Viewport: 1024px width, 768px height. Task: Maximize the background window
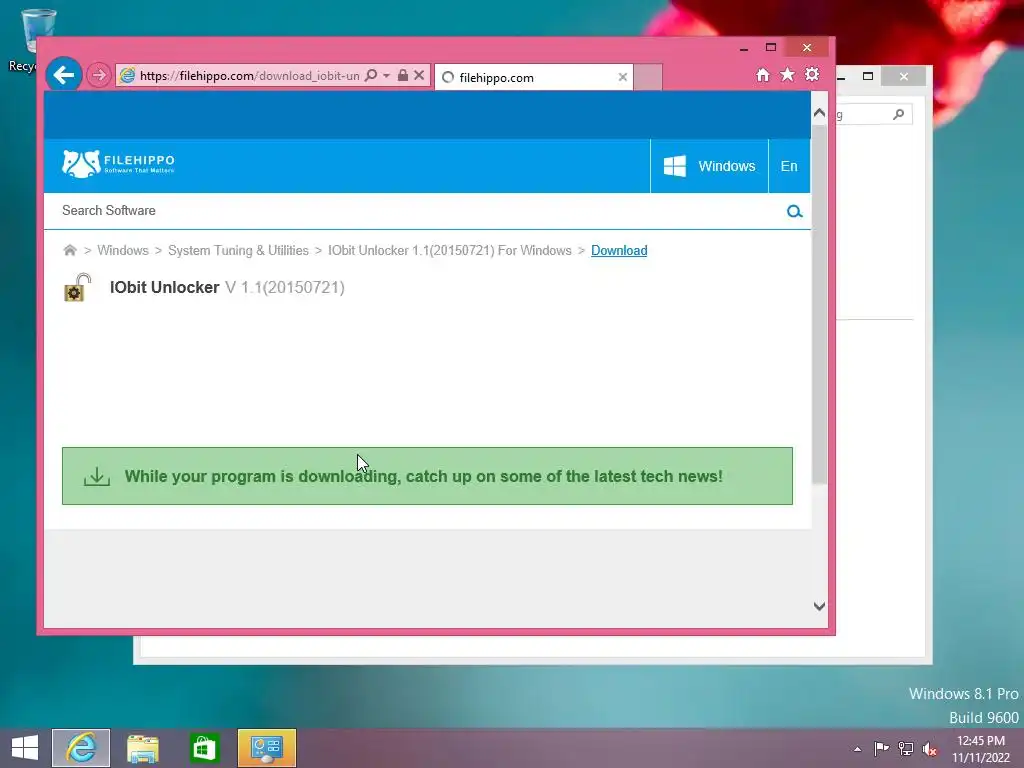pos(867,76)
